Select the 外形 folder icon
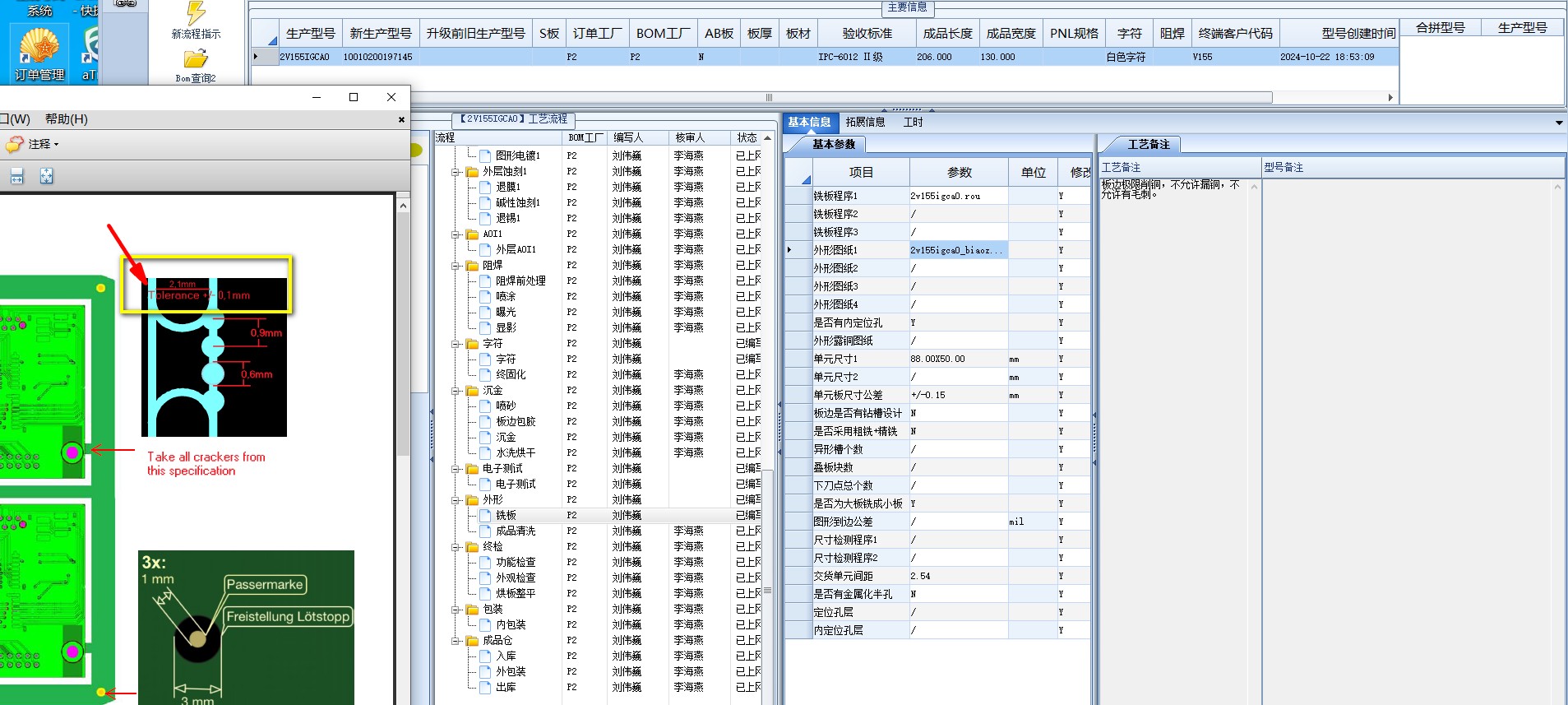1568x705 pixels. (x=472, y=500)
